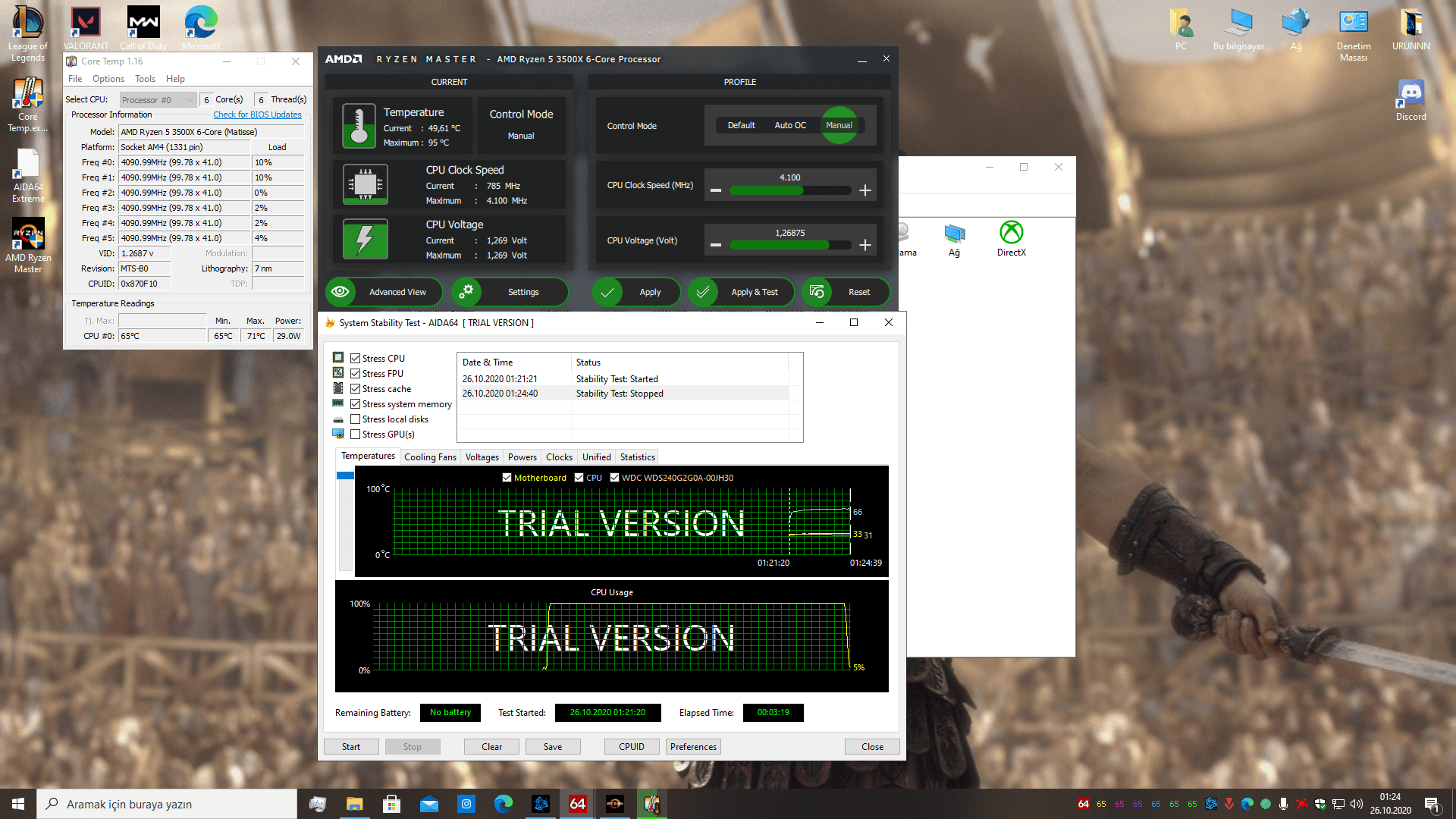The width and height of the screenshot is (1456, 819).
Task: Uncheck the Stress FPU checkbox
Action: click(x=355, y=374)
